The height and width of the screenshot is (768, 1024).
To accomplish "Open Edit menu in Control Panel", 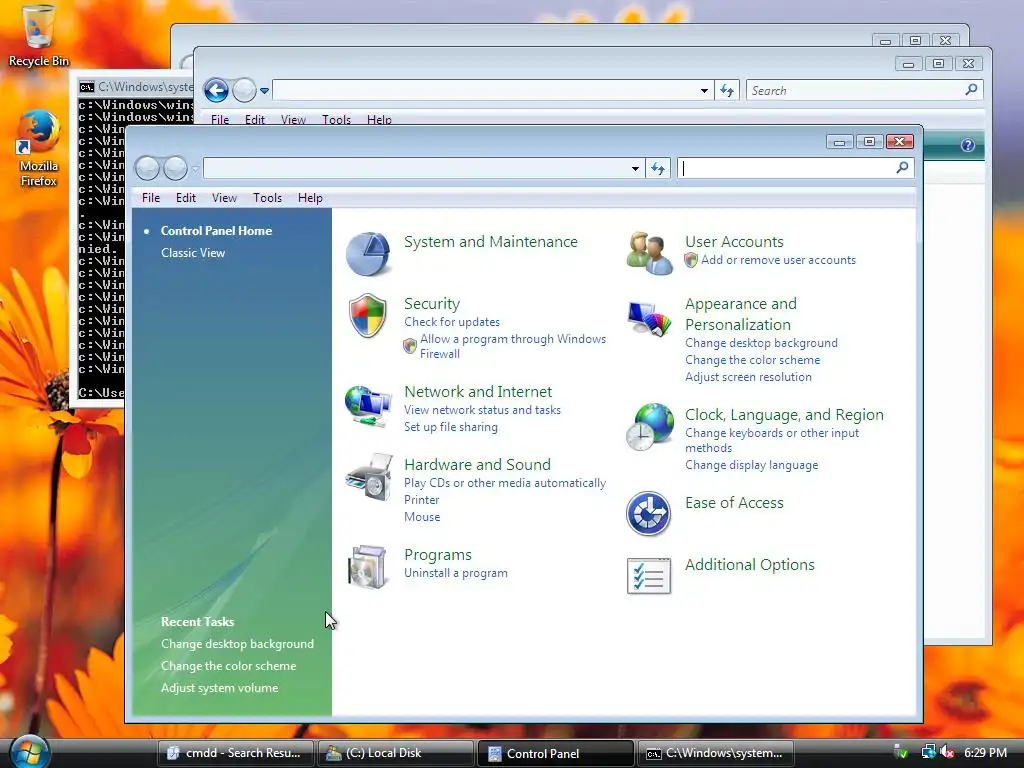I will 185,198.
